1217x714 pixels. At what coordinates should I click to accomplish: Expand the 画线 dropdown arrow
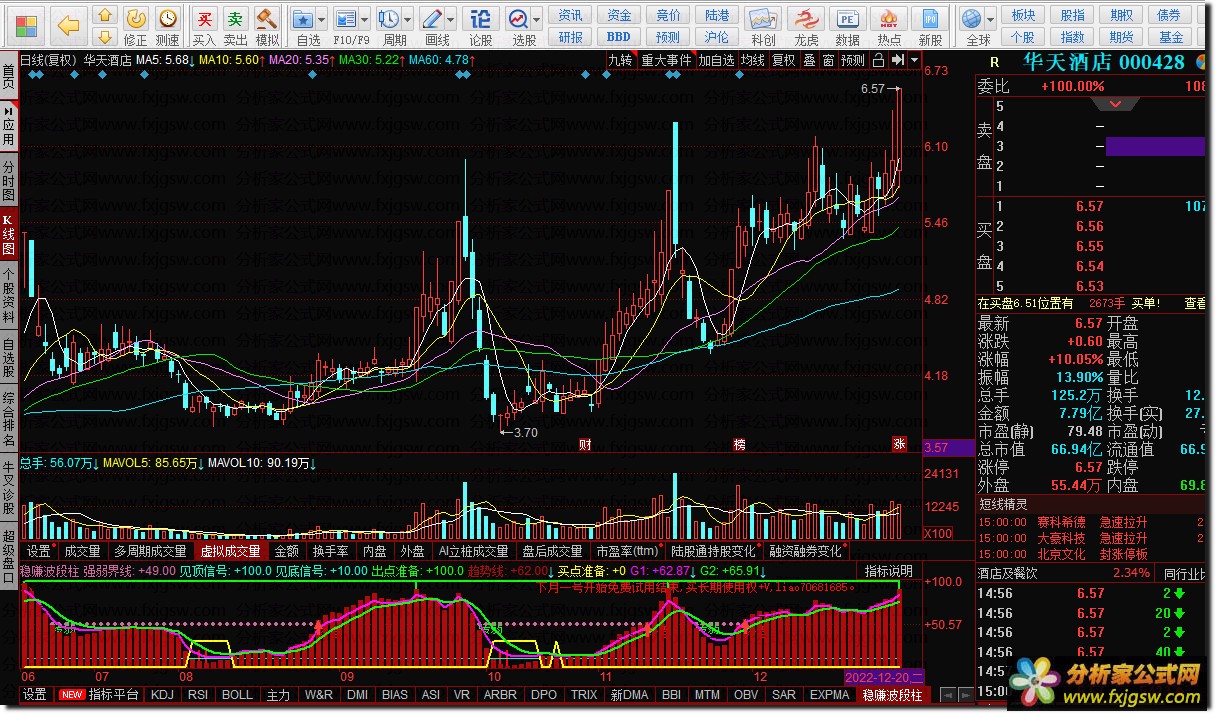click(450, 20)
